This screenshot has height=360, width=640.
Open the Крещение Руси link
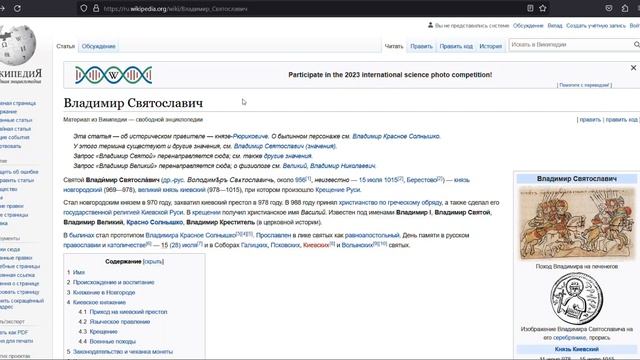(x=338, y=190)
